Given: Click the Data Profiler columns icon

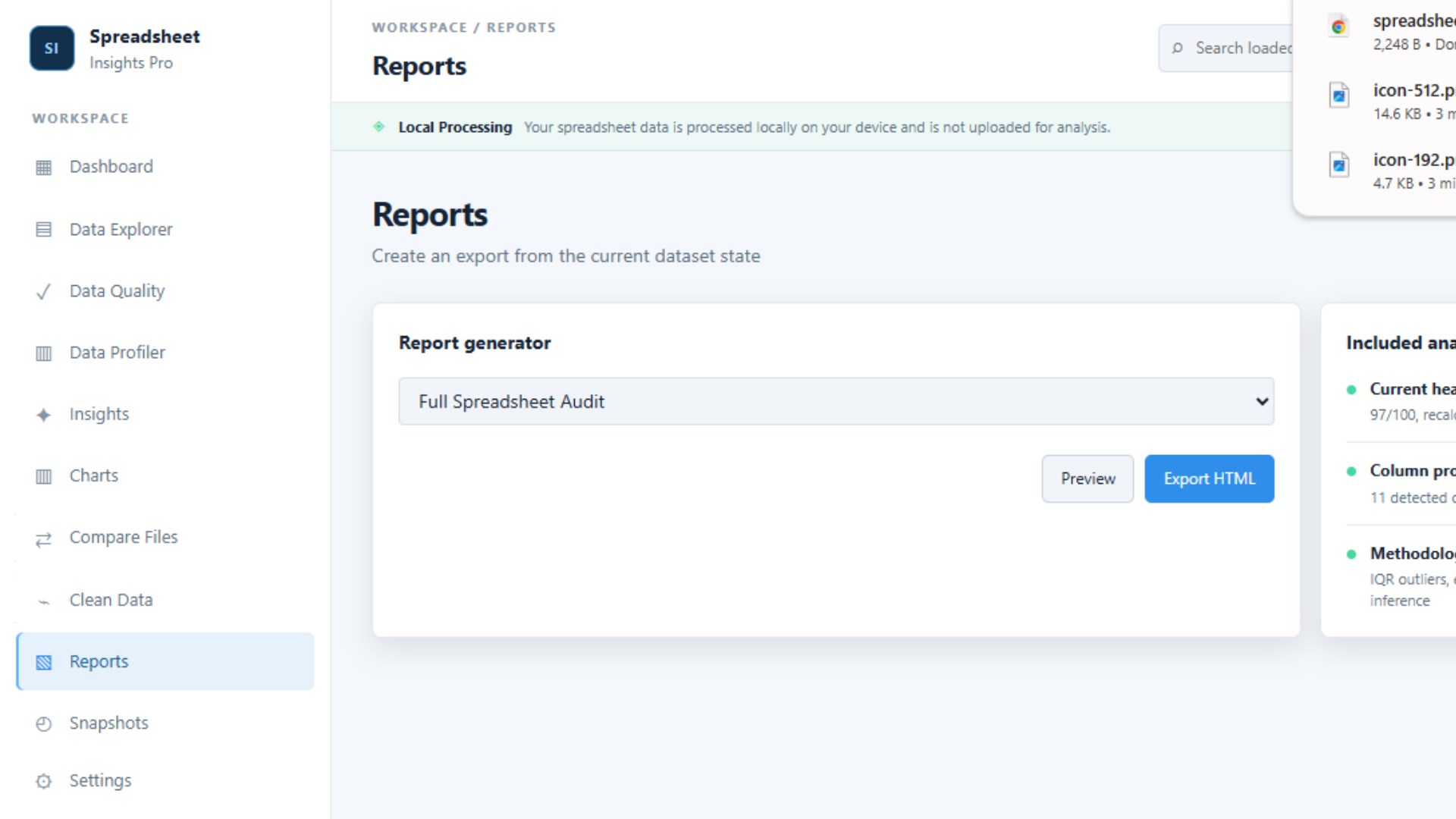Looking at the screenshot, I should click(44, 353).
